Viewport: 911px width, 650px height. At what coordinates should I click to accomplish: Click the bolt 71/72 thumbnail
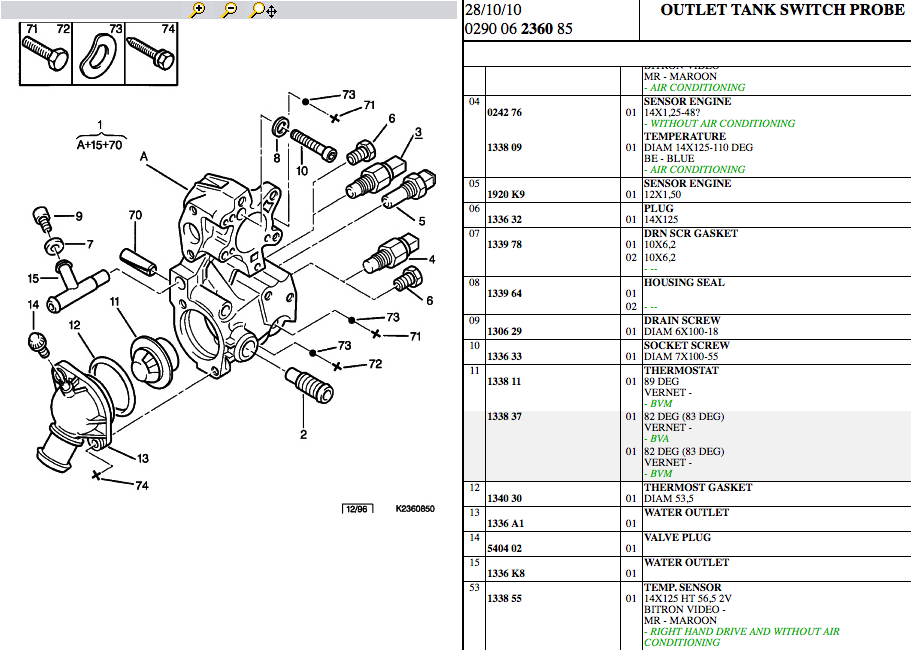(46, 54)
